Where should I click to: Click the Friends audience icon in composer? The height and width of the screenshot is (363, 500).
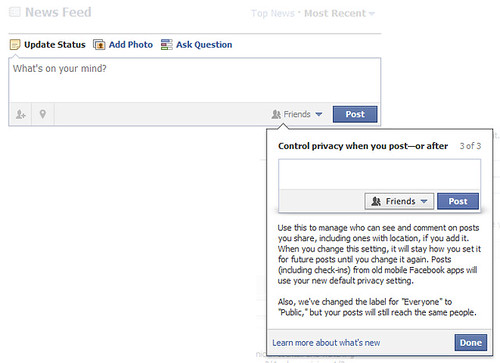[276, 114]
